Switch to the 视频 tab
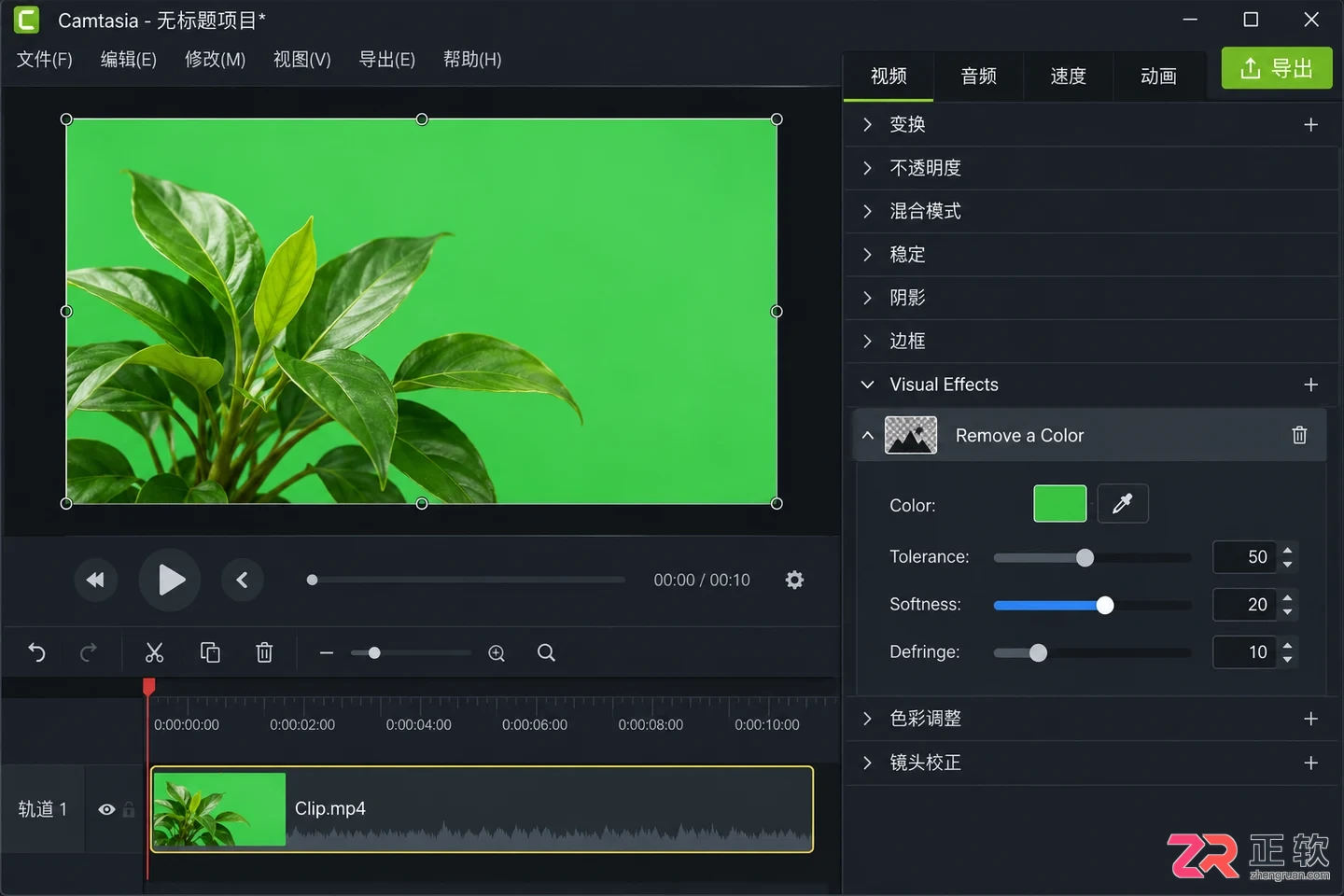The height and width of the screenshot is (896, 1344). pyautogui.click(x=889, y=77)
